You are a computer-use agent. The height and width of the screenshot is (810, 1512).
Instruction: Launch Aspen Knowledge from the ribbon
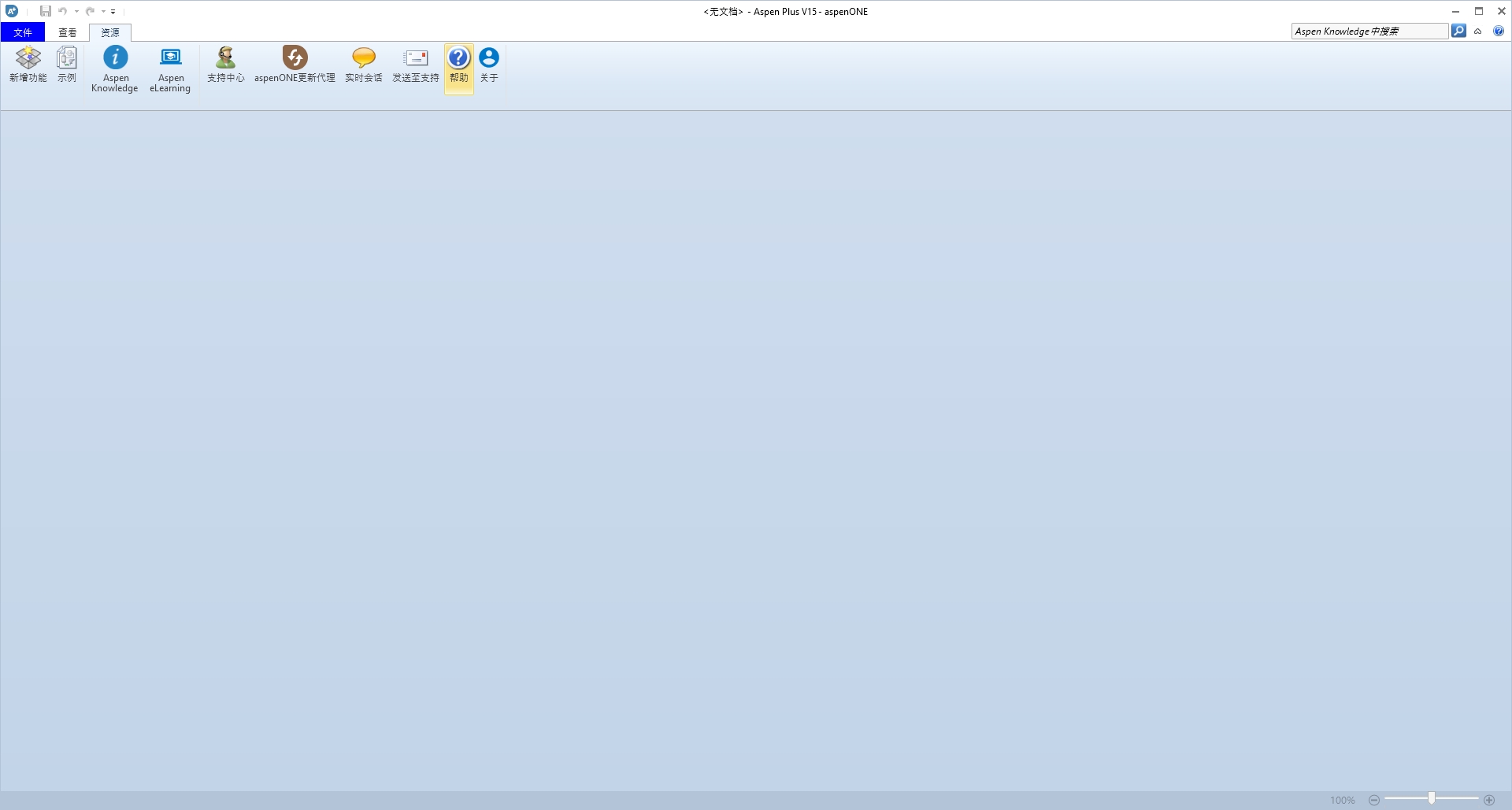click(115, 69)
